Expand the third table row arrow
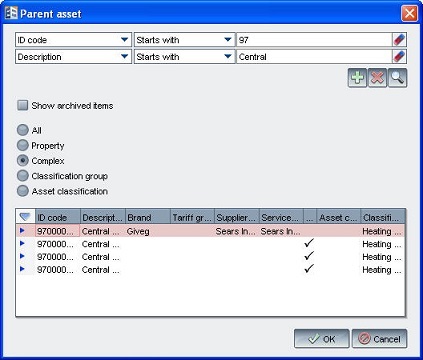This screenshot has width=423, height=360. (x=22, y=256)
